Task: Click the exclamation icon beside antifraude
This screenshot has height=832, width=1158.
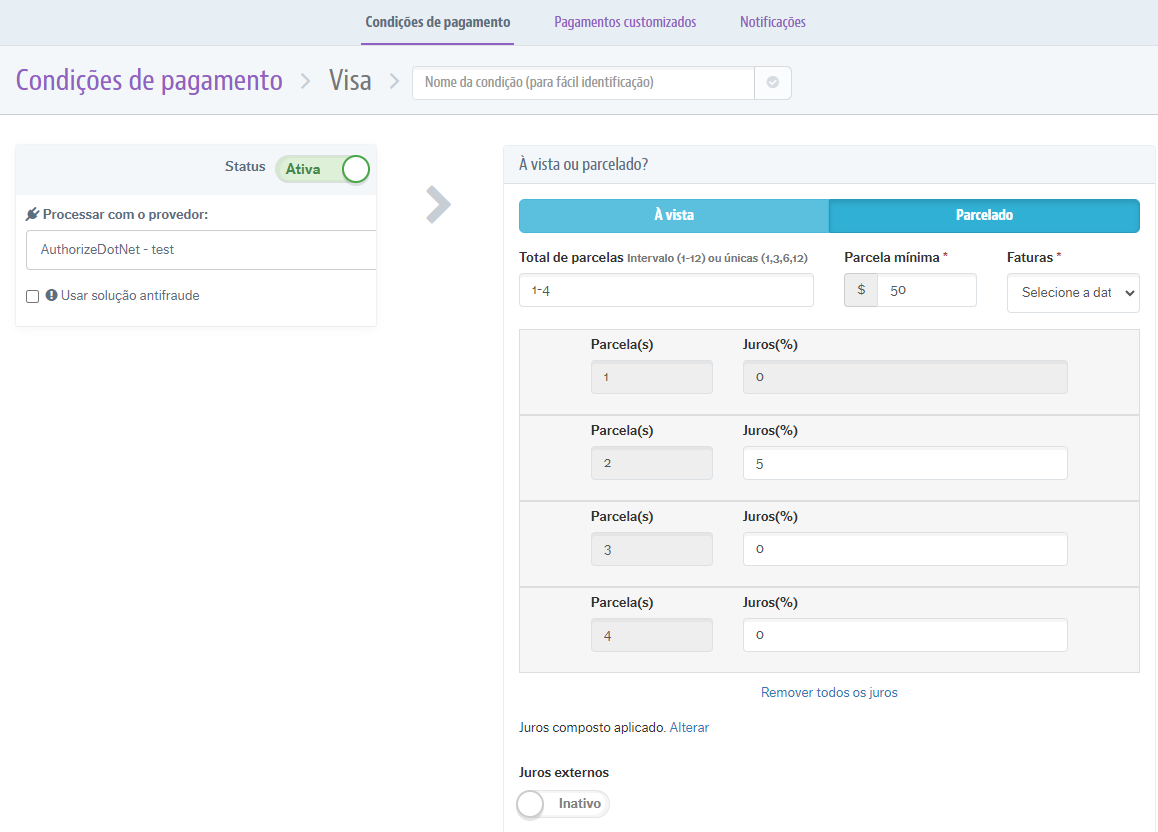Action: (x=51, y=295)
